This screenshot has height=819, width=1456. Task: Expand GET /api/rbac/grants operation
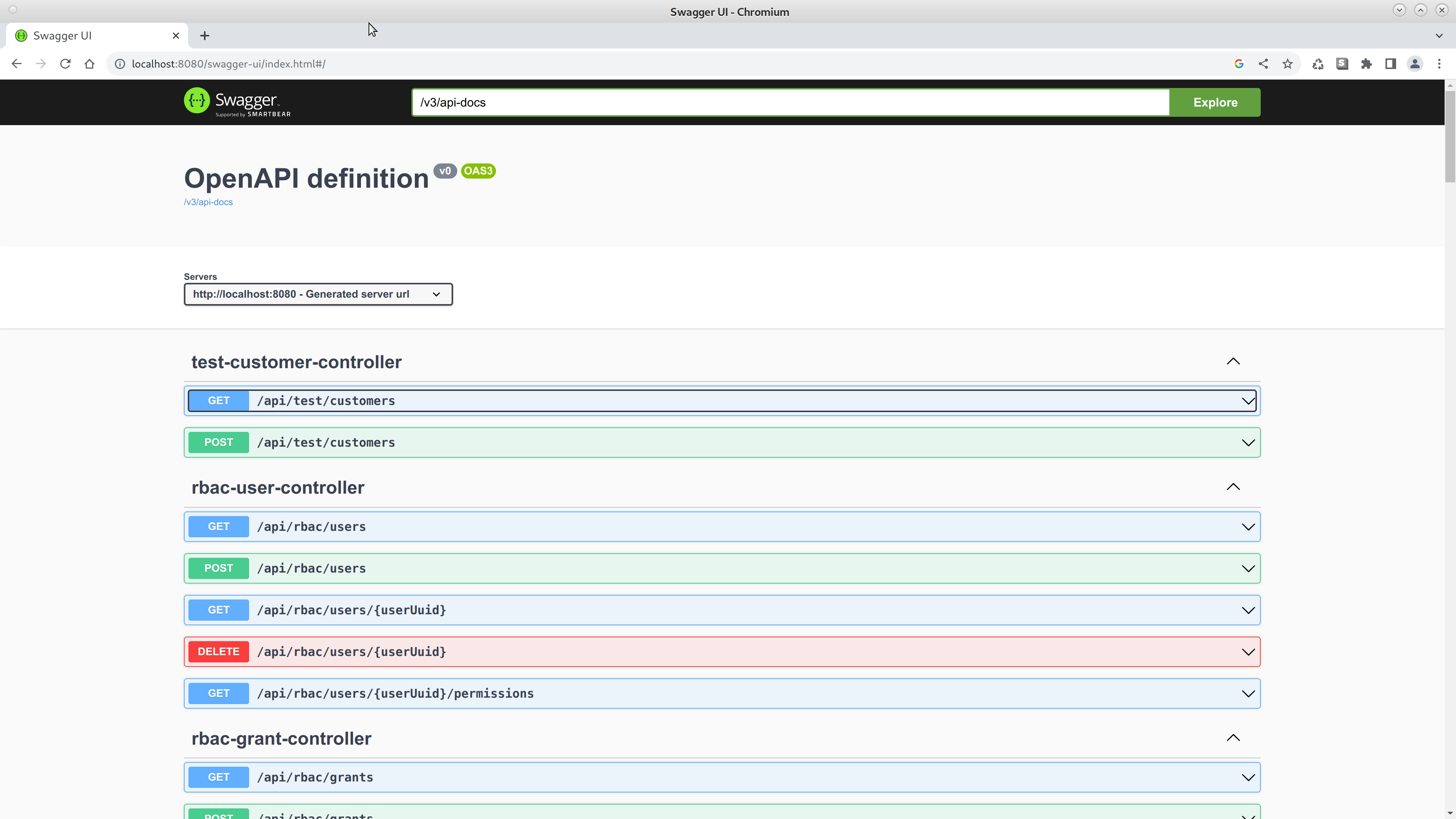coord(722,777)
